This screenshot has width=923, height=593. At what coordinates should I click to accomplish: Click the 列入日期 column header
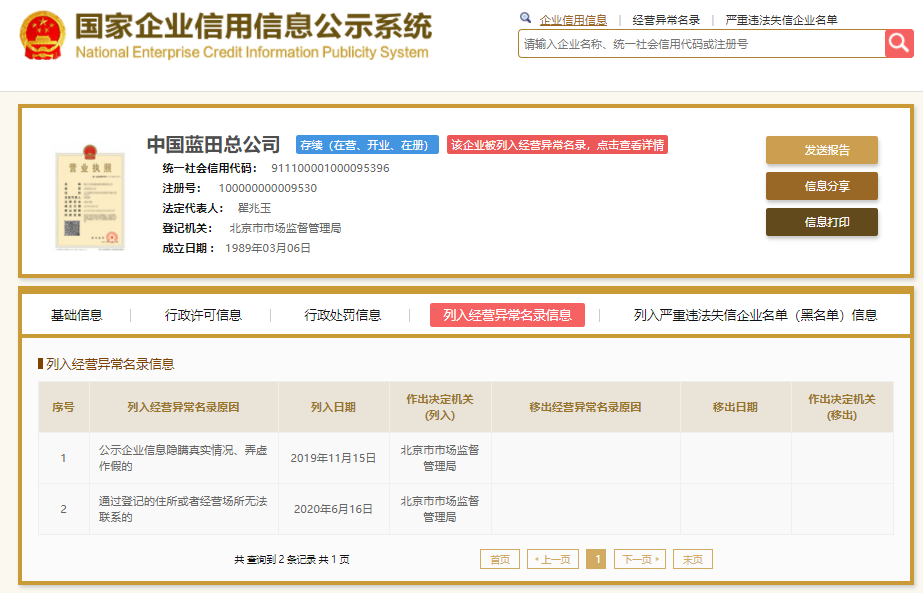(x=333, y=408)
